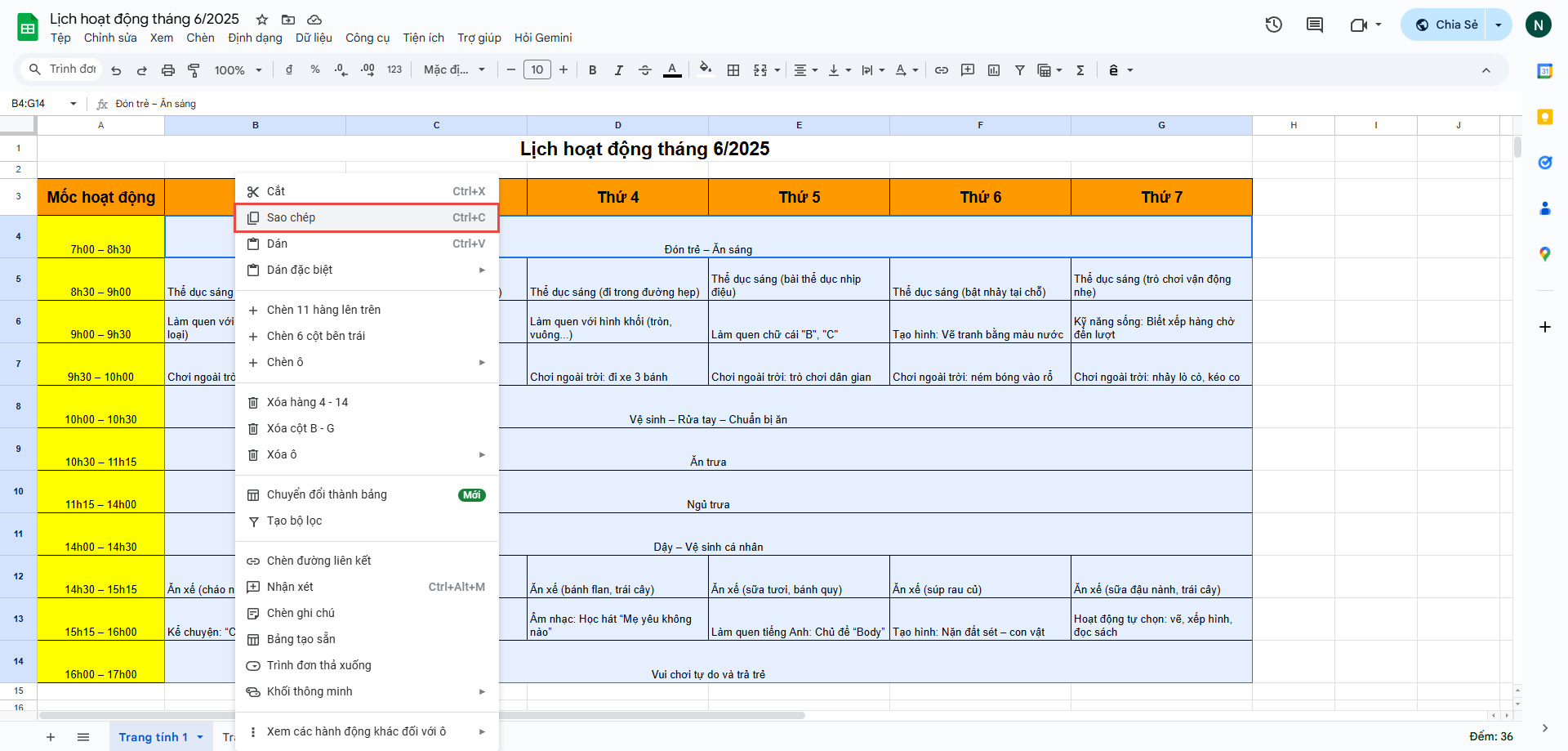The height and width of the screenshot is (751, 1568).
Task: Click the borders icon in toolbar
Action: (733, 70)
